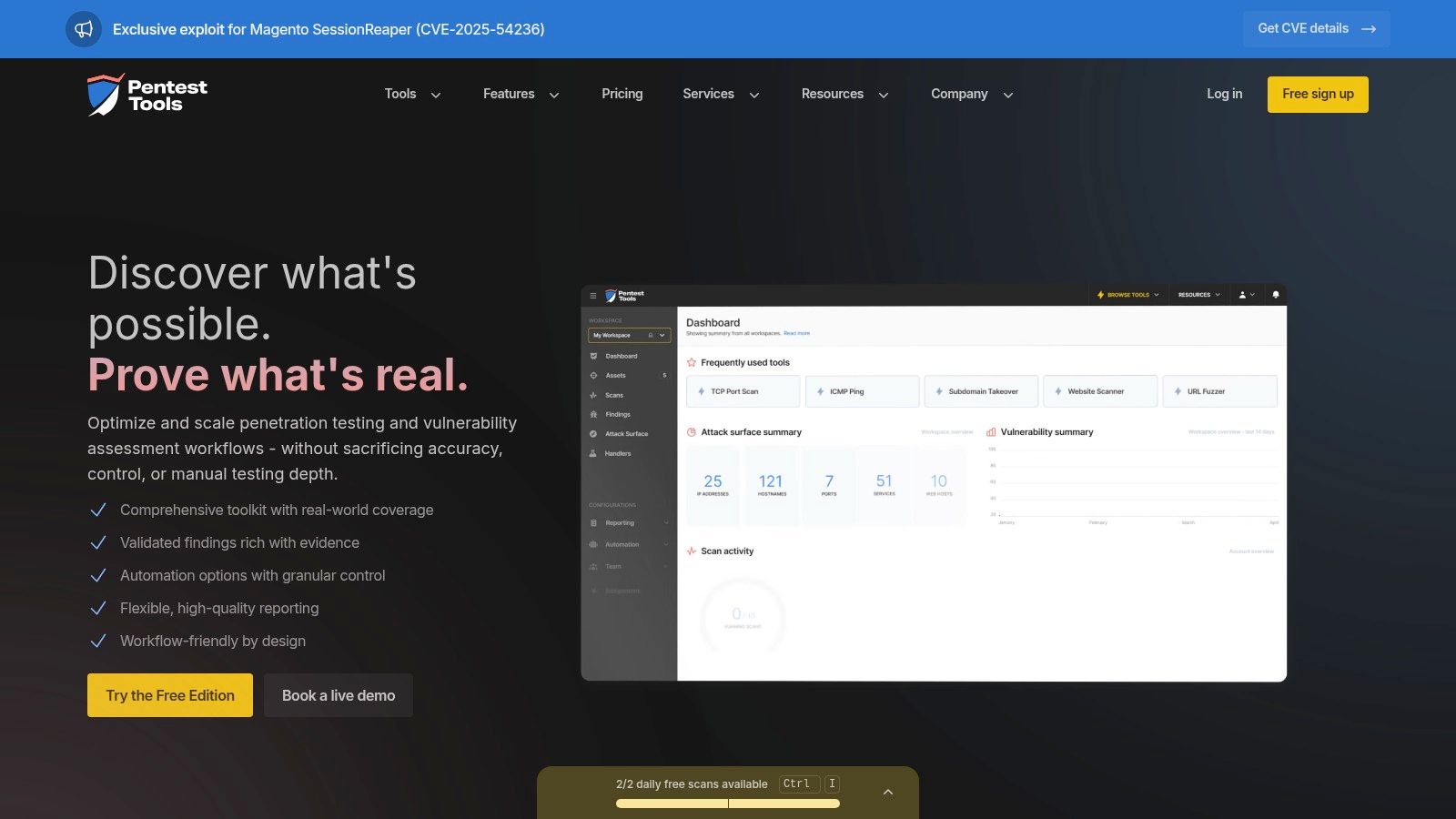
Task: Open the Browse Tools dropdown
Action: pos(1127,295)
